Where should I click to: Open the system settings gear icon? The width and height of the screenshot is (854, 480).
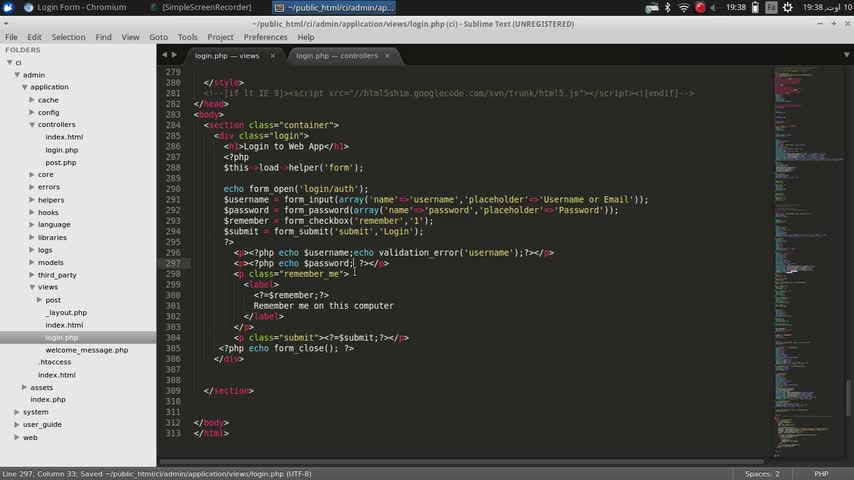(788, 7)
